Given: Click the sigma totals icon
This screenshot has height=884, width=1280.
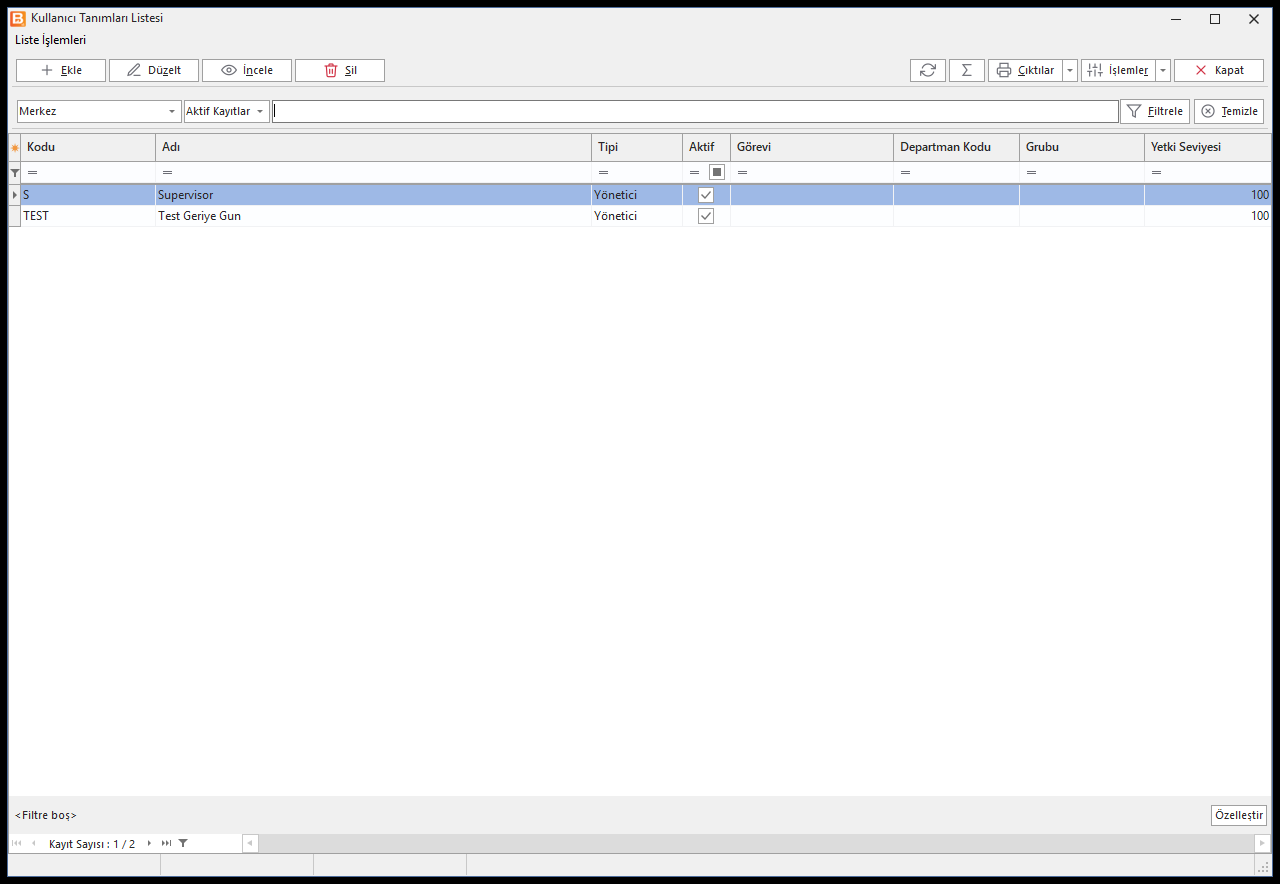Looking at the screenshot, I should (x=967, y=70).
